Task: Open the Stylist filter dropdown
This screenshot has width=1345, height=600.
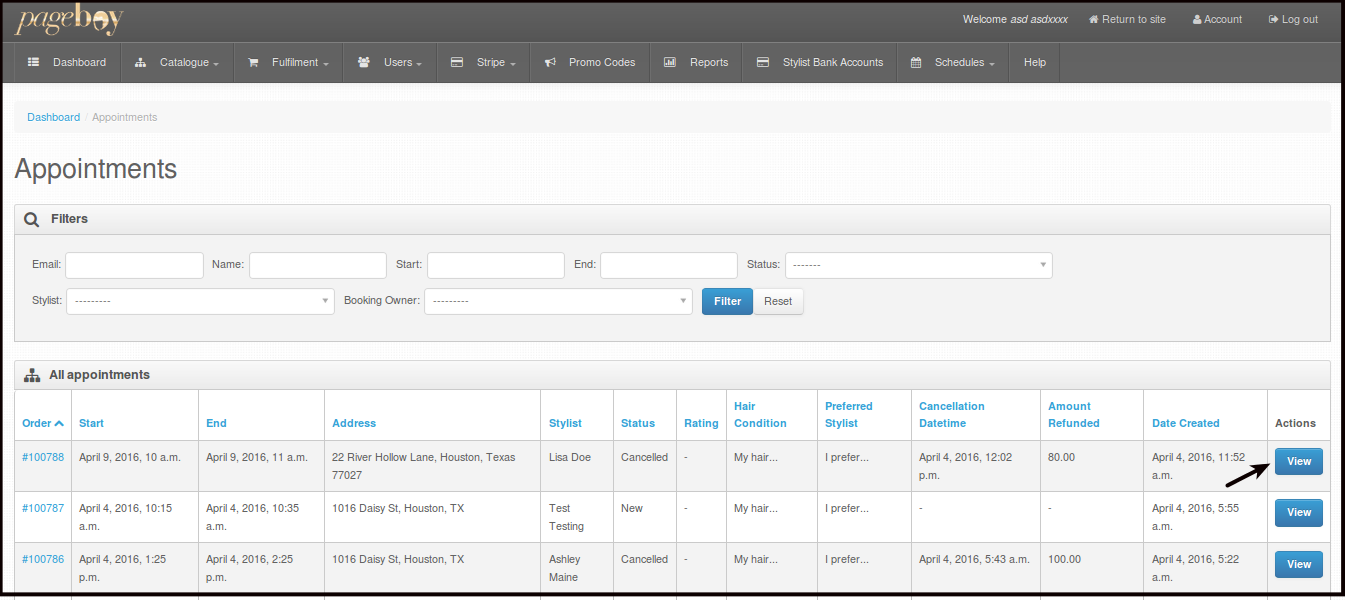Action: point(200,301)
